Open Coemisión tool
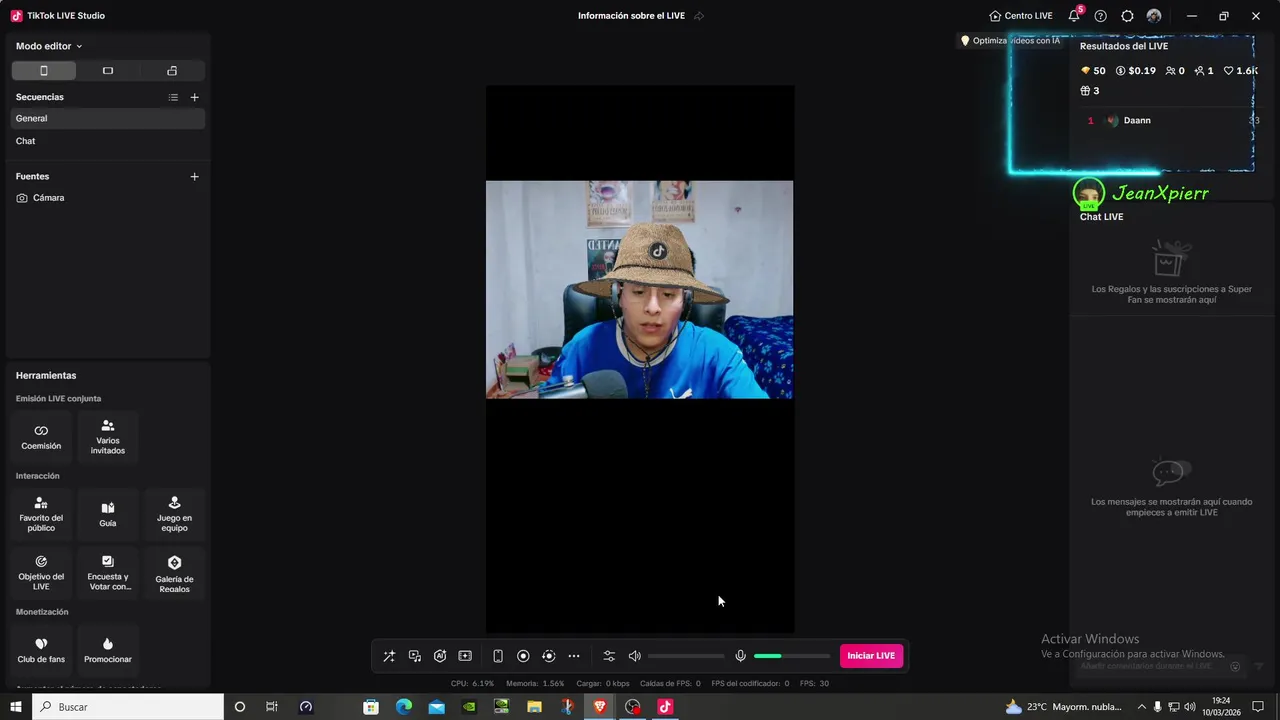Screen dimensions: 1280x720 coord(41,437)
